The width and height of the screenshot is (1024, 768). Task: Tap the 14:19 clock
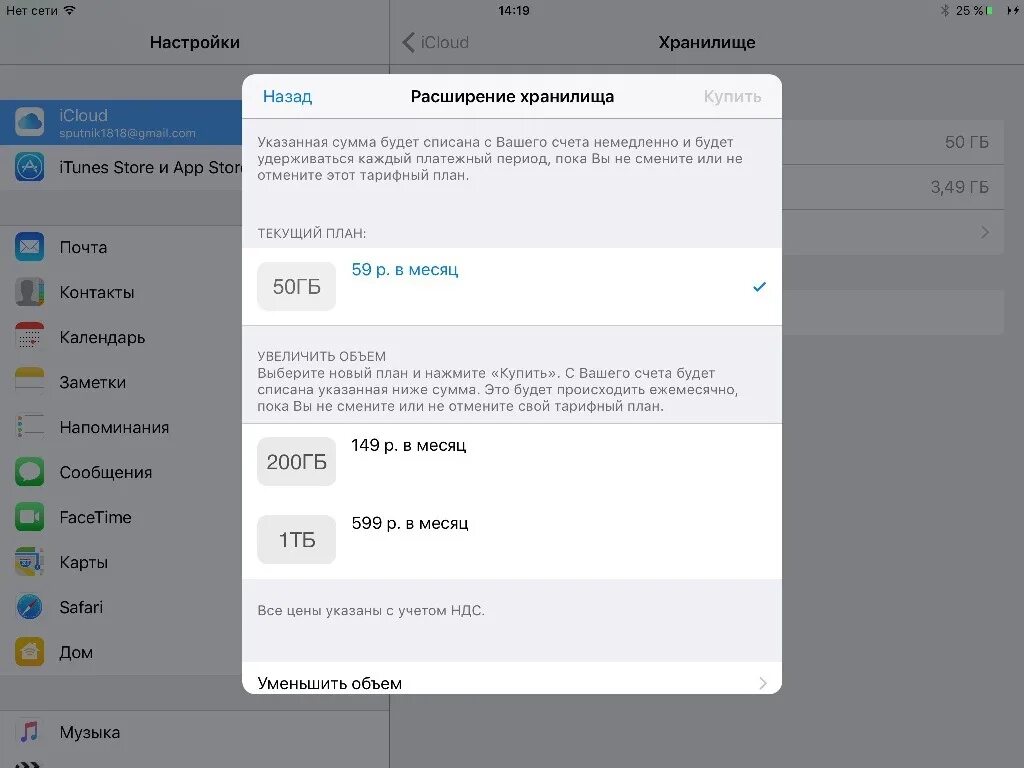(x=513, y=10)
